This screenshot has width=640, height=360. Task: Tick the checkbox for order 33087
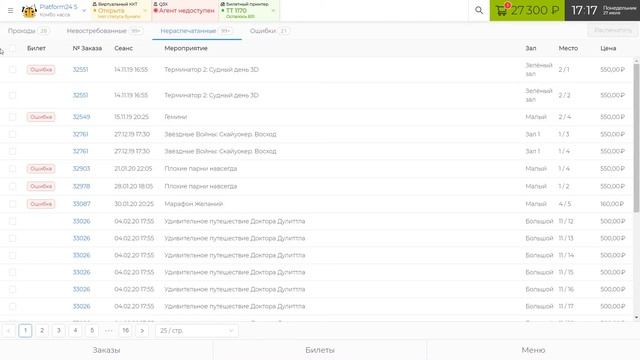13,204
